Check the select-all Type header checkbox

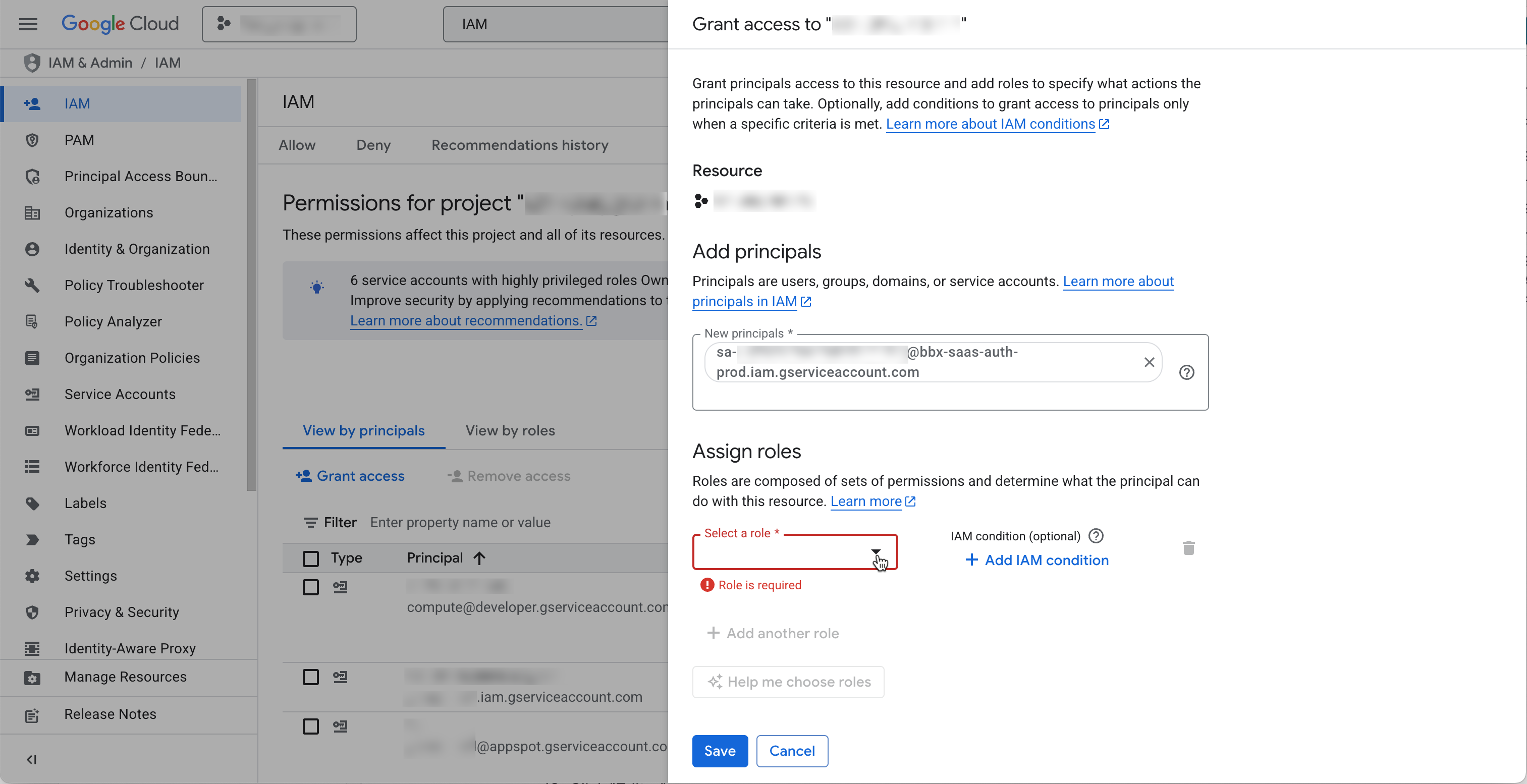click(x=311, y=558)
